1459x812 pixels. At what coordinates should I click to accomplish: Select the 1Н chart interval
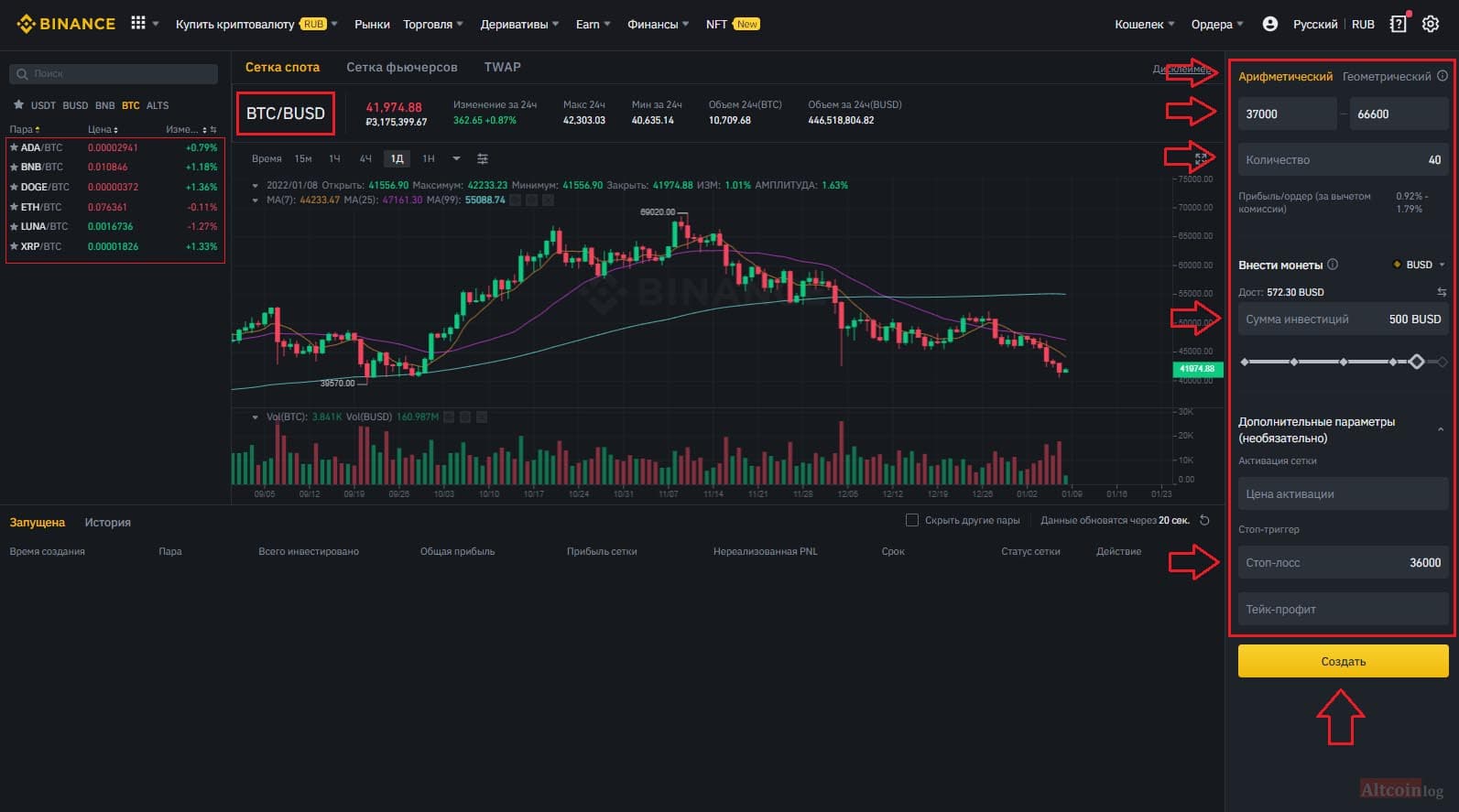coord(428,158)
